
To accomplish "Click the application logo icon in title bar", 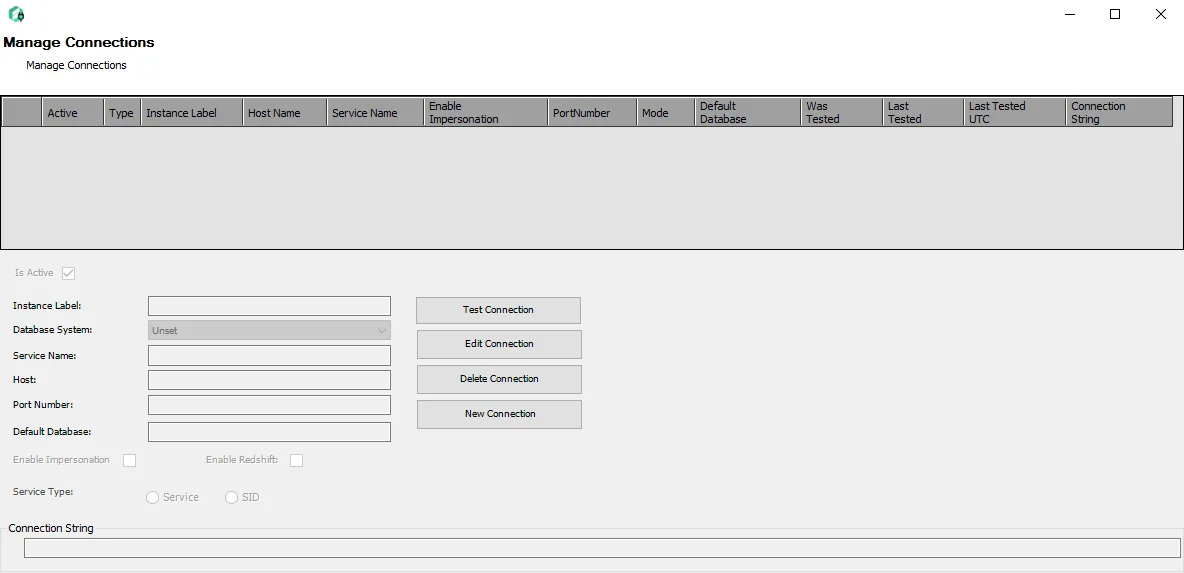I will click(x=16, y=14).
